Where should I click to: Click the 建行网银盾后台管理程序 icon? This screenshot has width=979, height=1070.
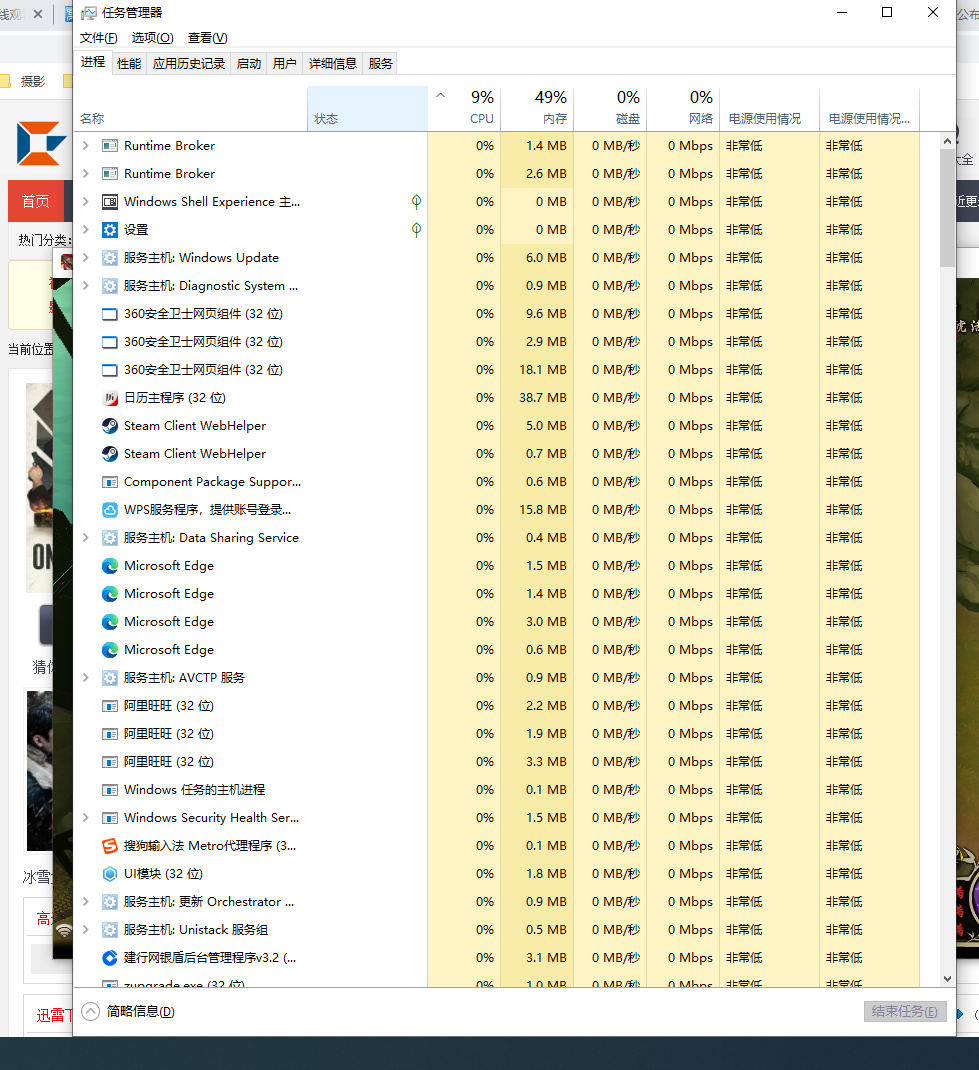coord(109,957)
